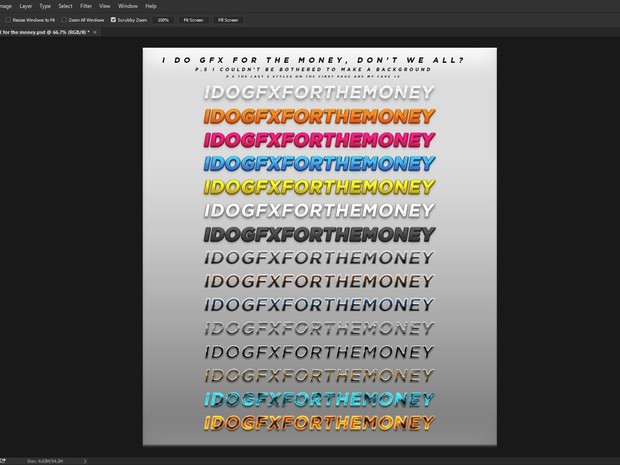Open the Help menu
The width and height of the screenshot is (620, 465).
tap(151, 6)
